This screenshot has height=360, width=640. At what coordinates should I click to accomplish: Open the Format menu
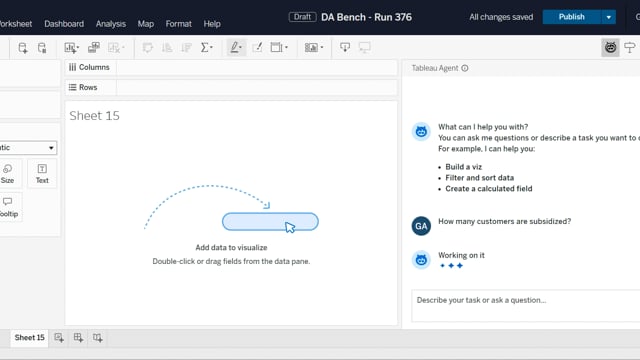point(178,24)
